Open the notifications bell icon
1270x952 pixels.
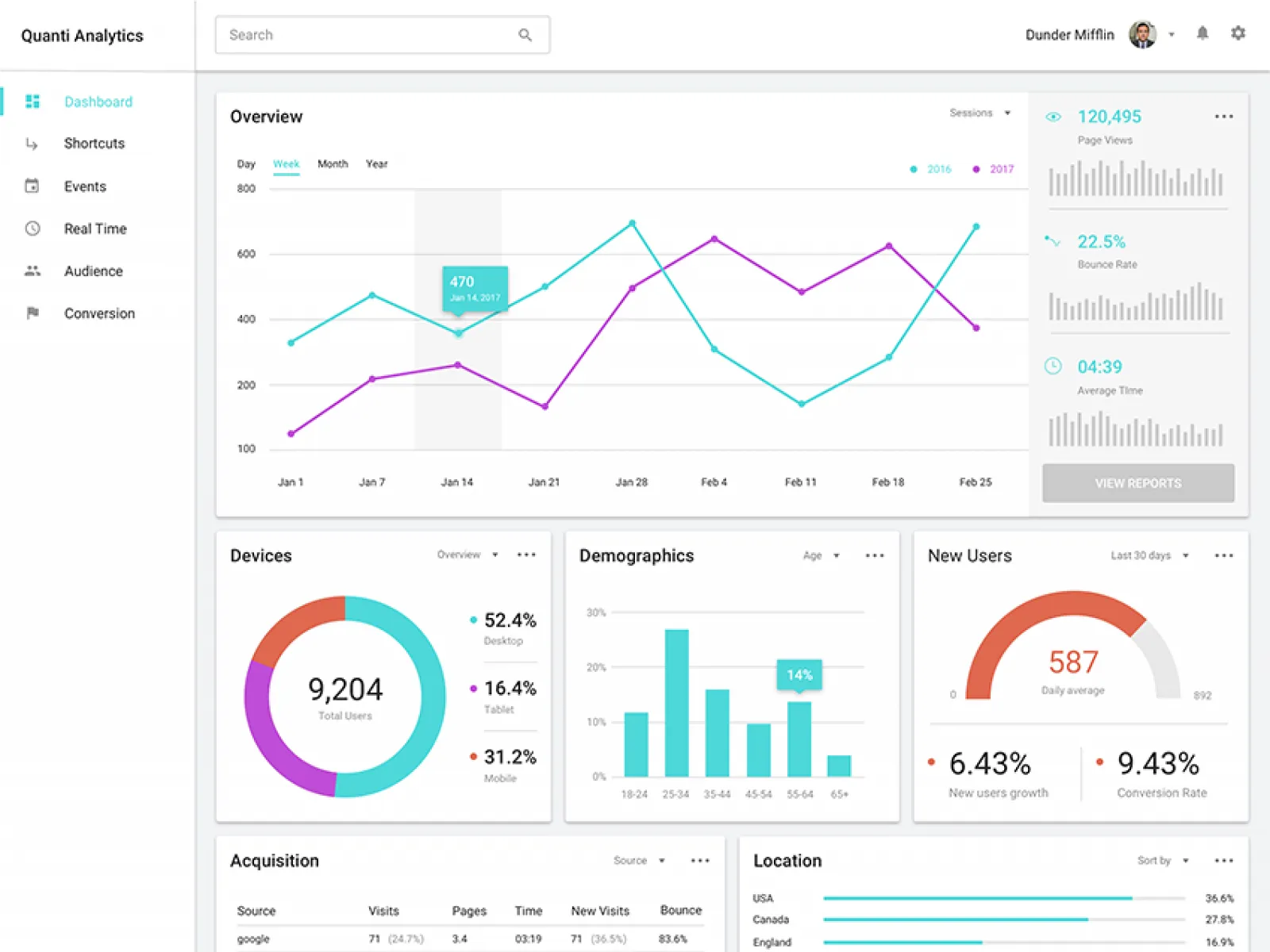click(1203, 33)
